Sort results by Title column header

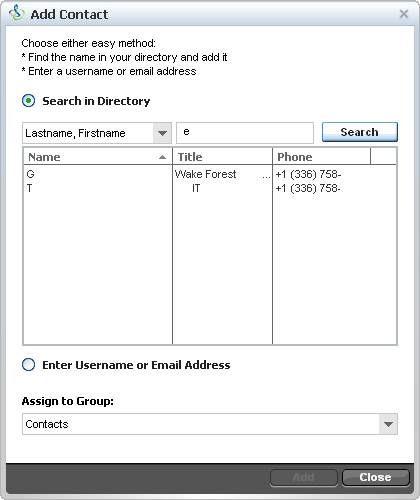[222, 157]
